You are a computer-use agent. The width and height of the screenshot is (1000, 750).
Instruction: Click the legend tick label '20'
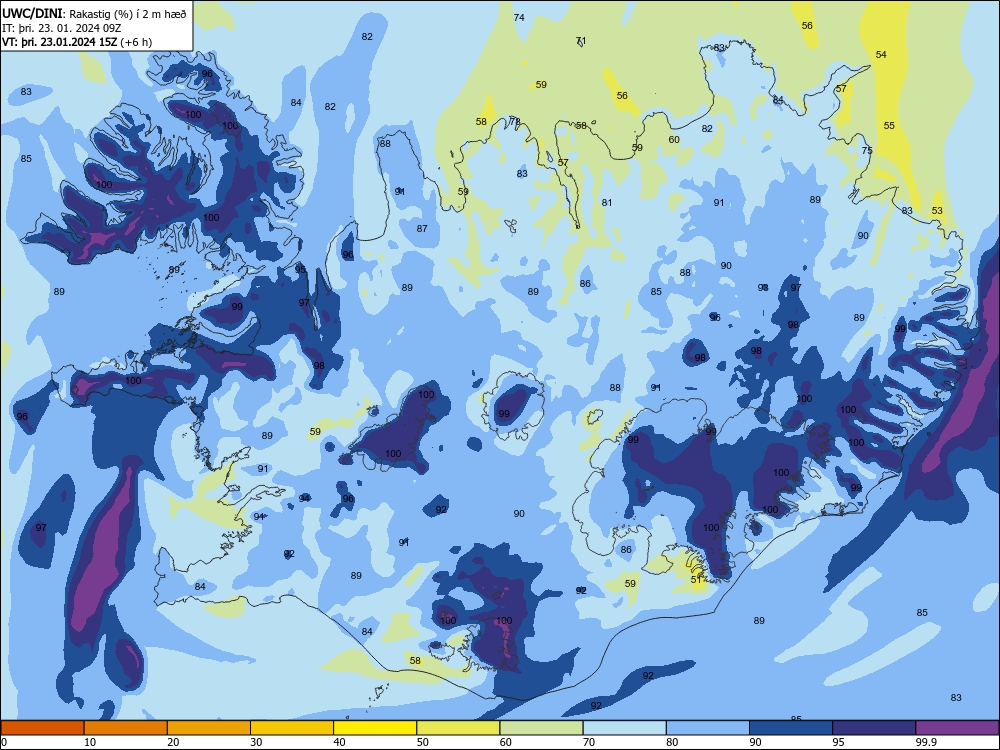(x=173, y=742)
